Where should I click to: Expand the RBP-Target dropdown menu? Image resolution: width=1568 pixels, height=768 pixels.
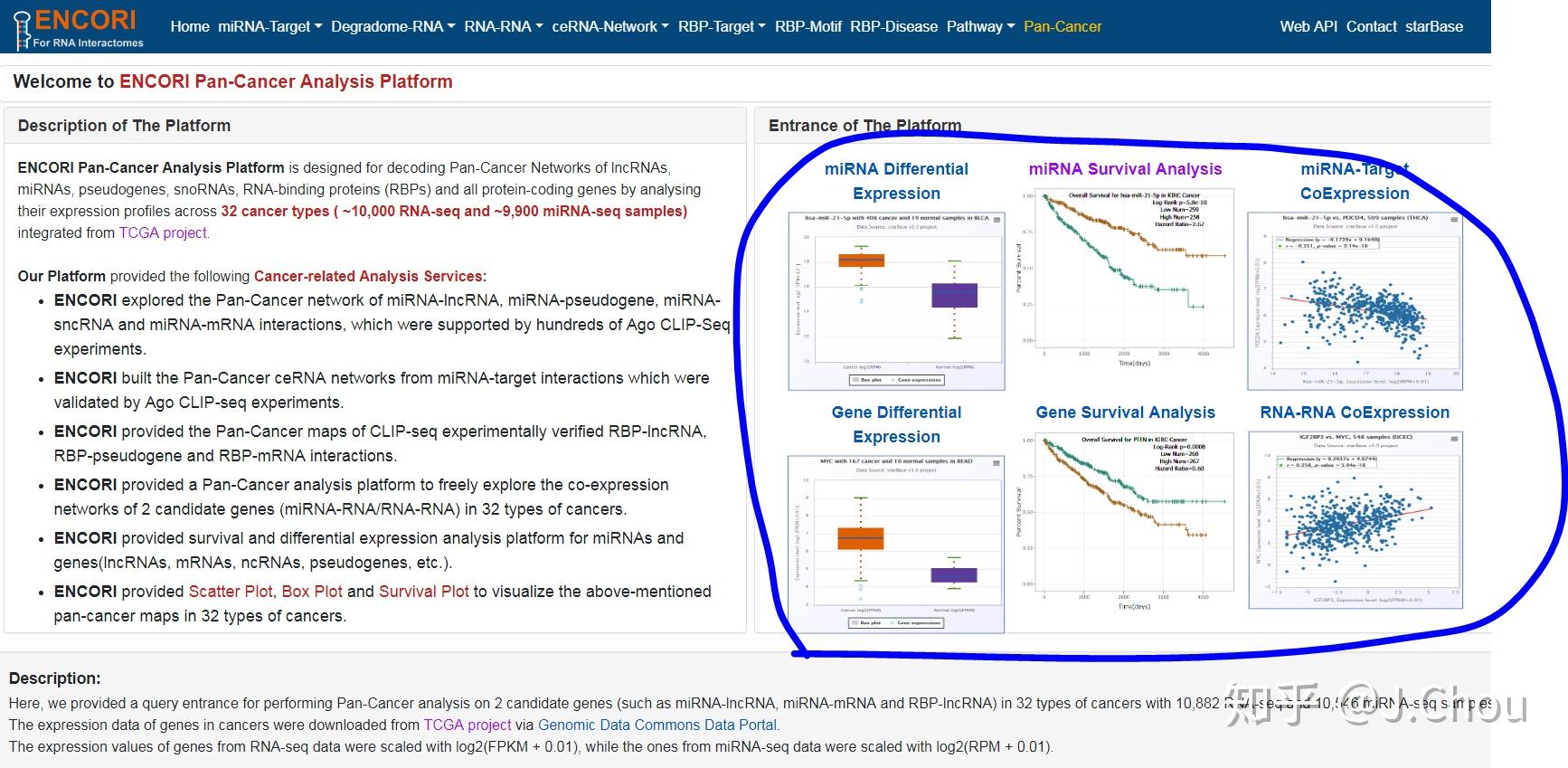tap(722, 27)
